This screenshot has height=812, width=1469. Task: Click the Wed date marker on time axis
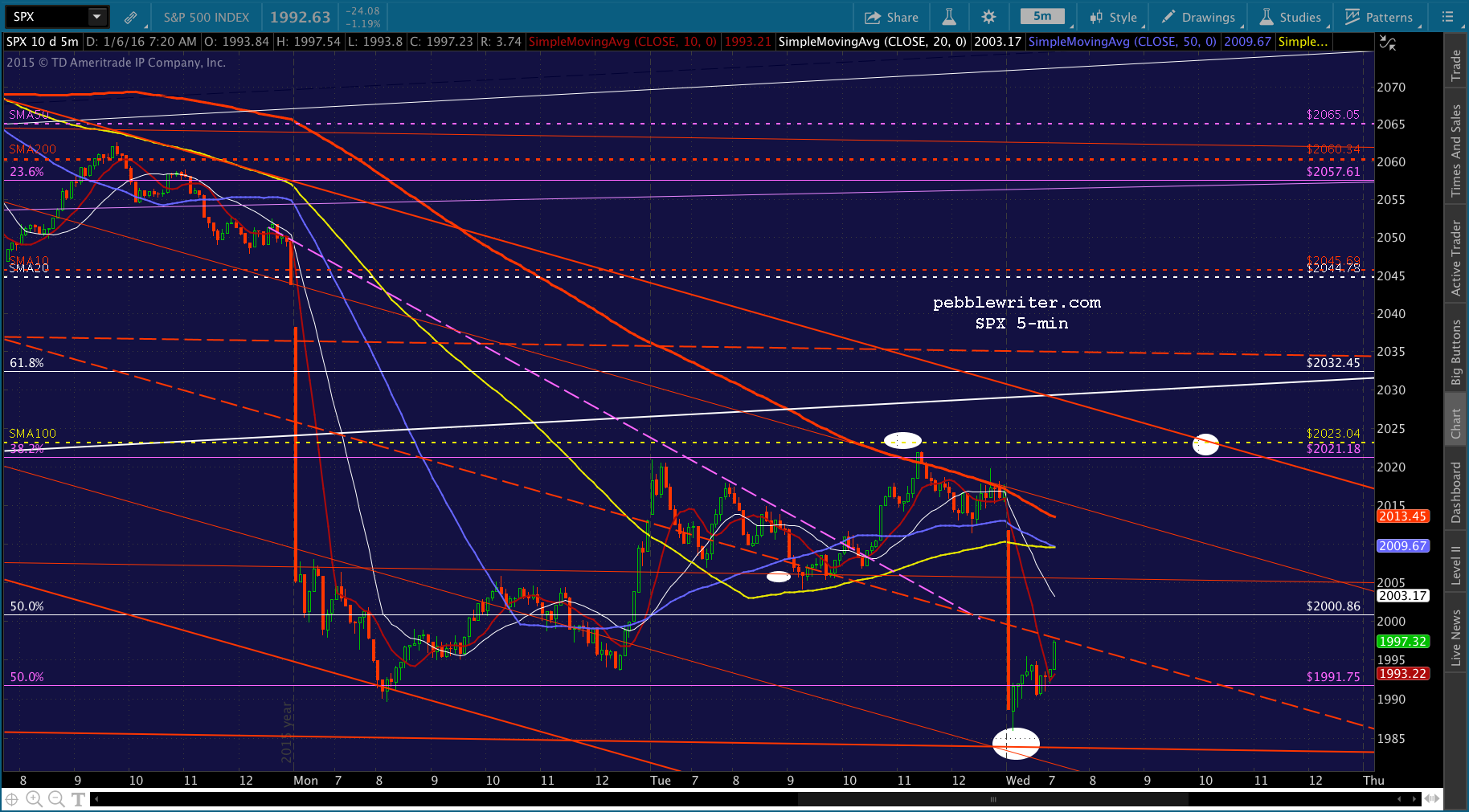pyautogui.click(x=1017, y=781)
